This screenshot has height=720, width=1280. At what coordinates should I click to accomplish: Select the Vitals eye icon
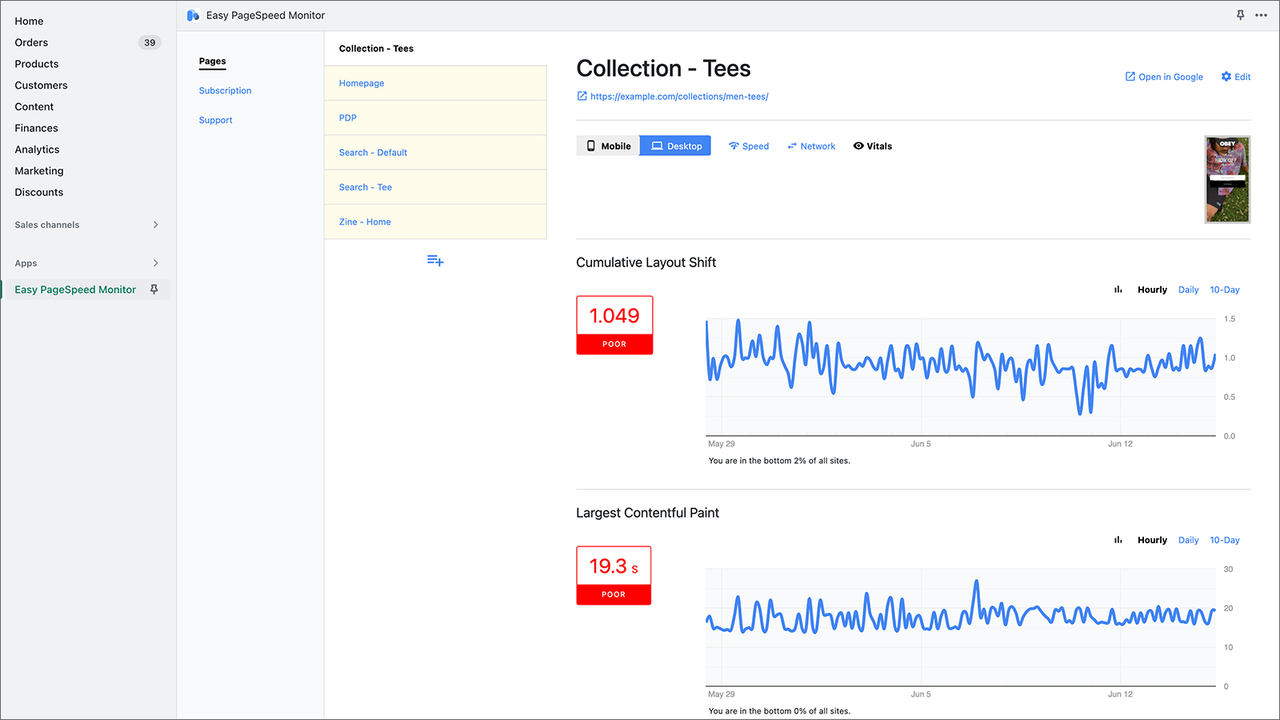(x=858, y=145)
